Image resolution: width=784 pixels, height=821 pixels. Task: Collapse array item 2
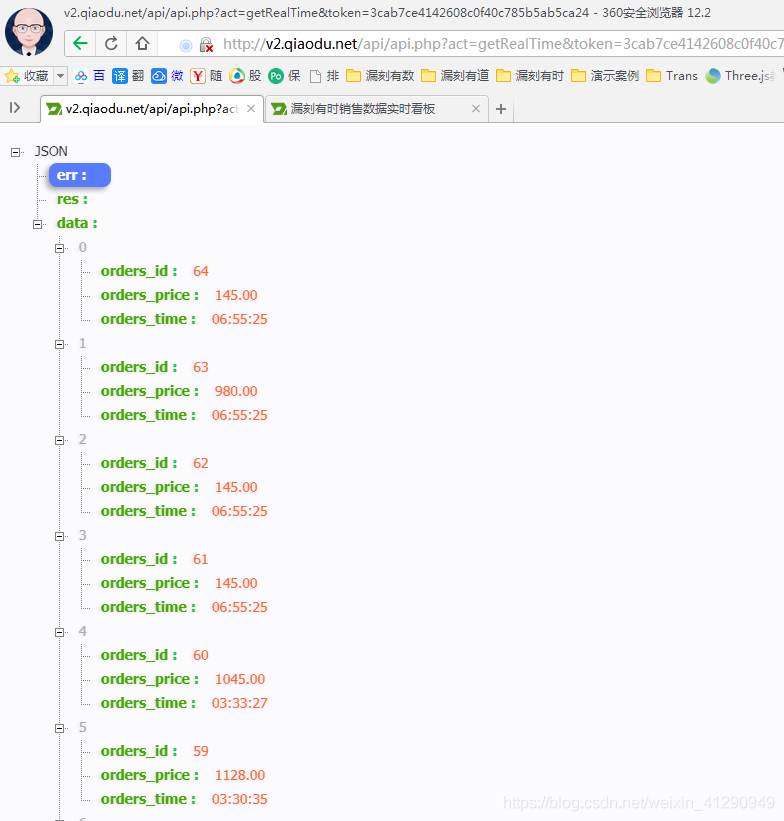click(60, 440)
